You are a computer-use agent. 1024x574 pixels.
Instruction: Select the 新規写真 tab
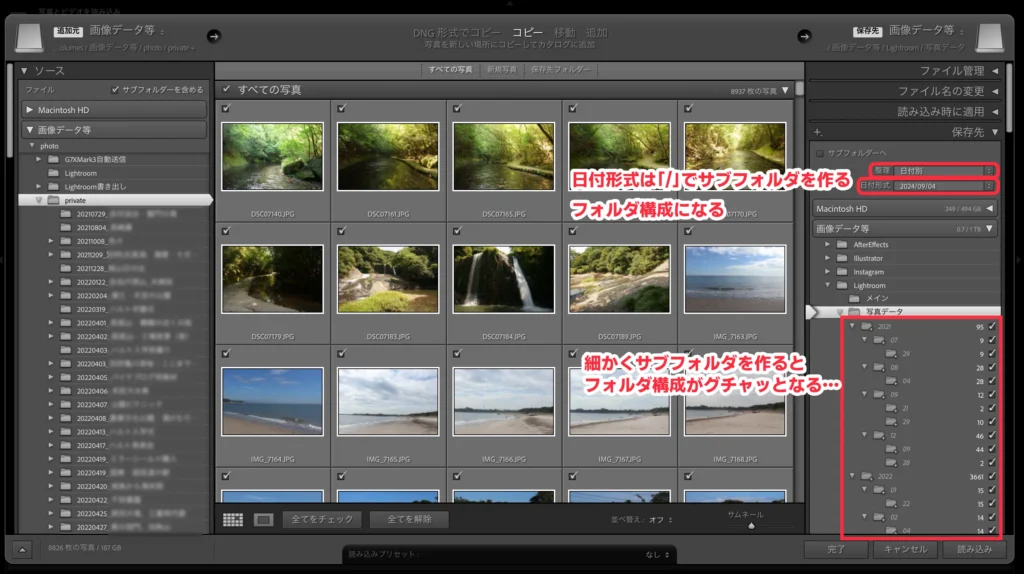coord(501,70)
